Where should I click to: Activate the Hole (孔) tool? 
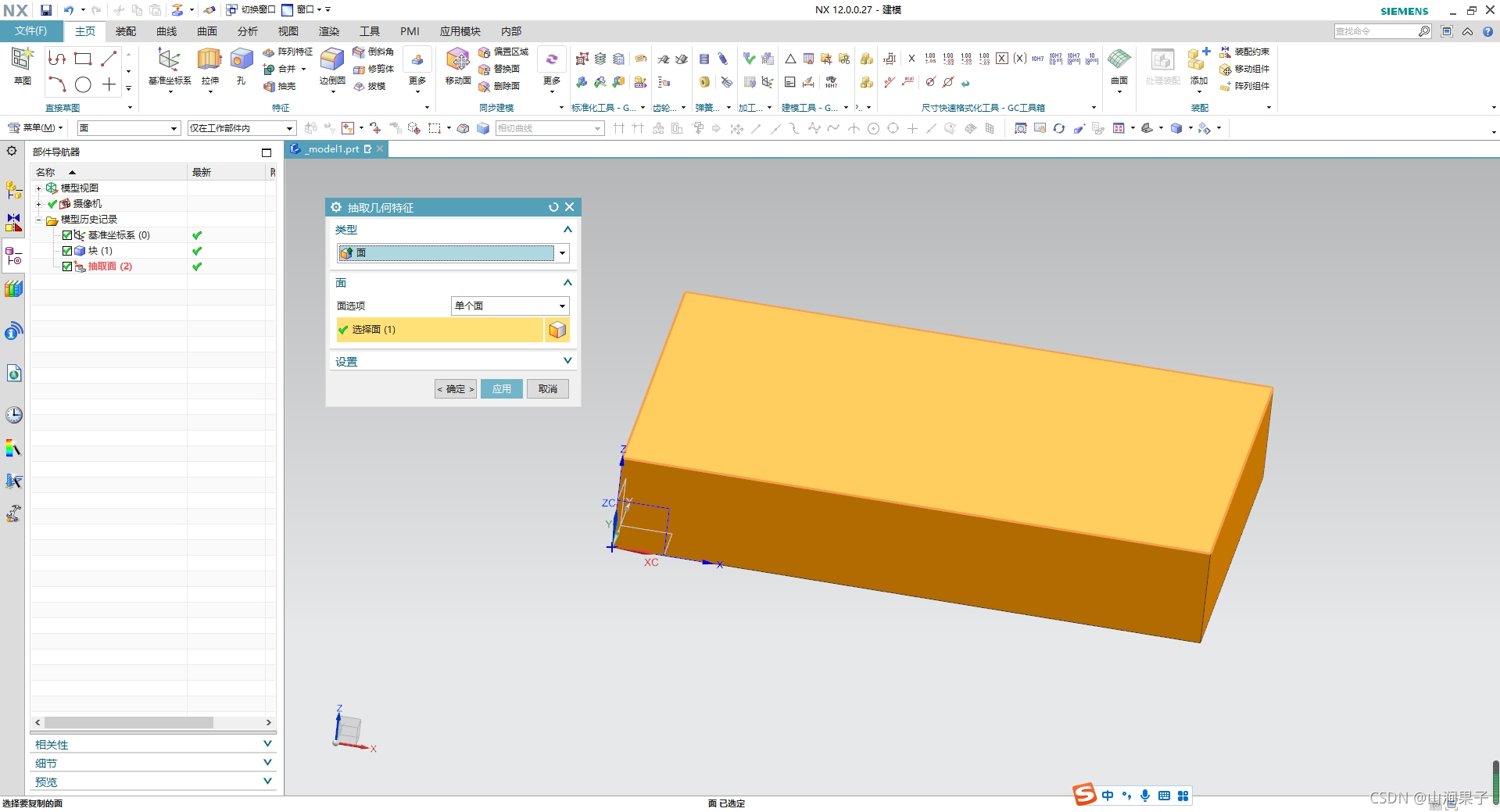click(242, 67)
